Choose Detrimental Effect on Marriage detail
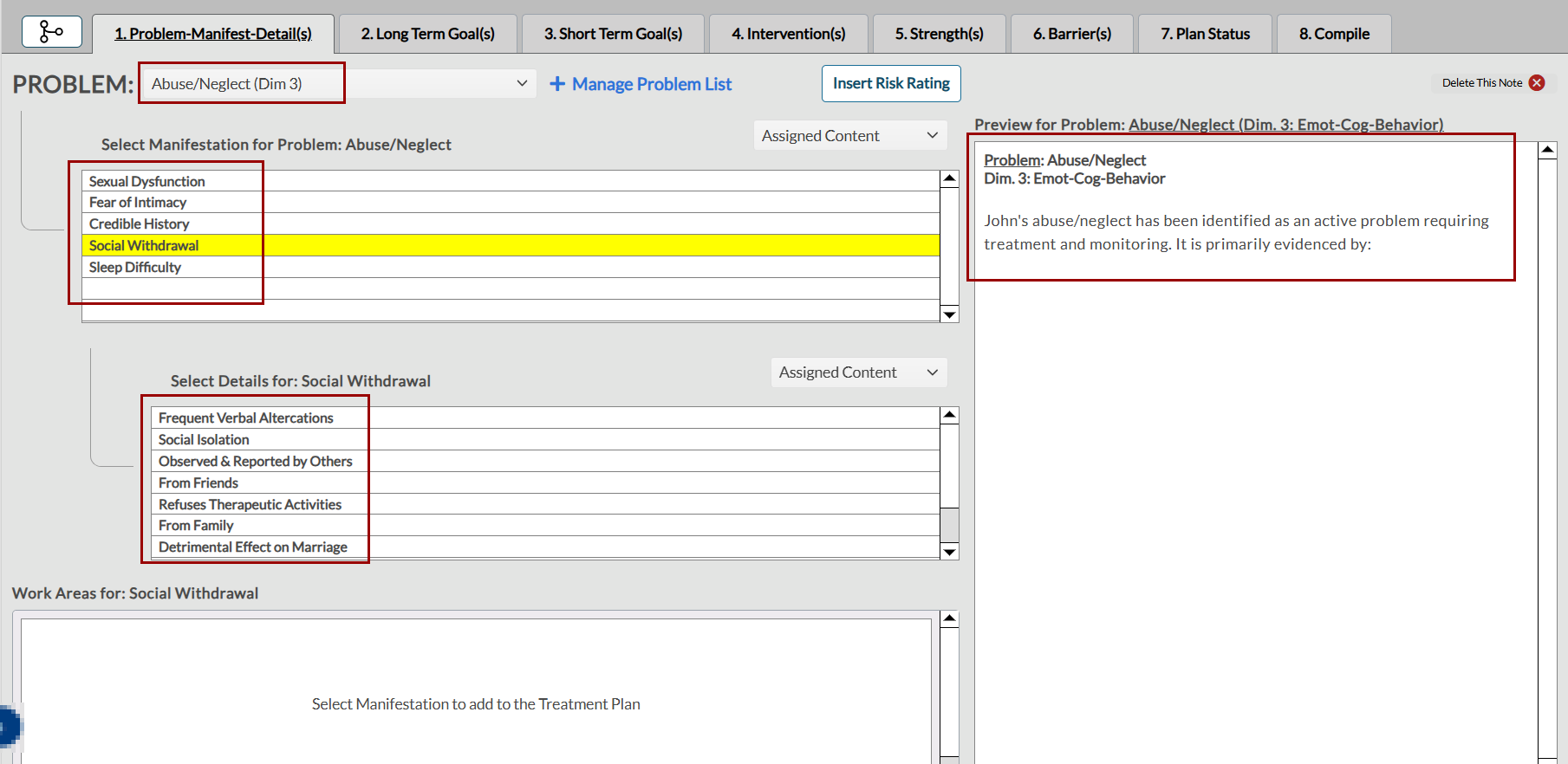 click(545, 547)
